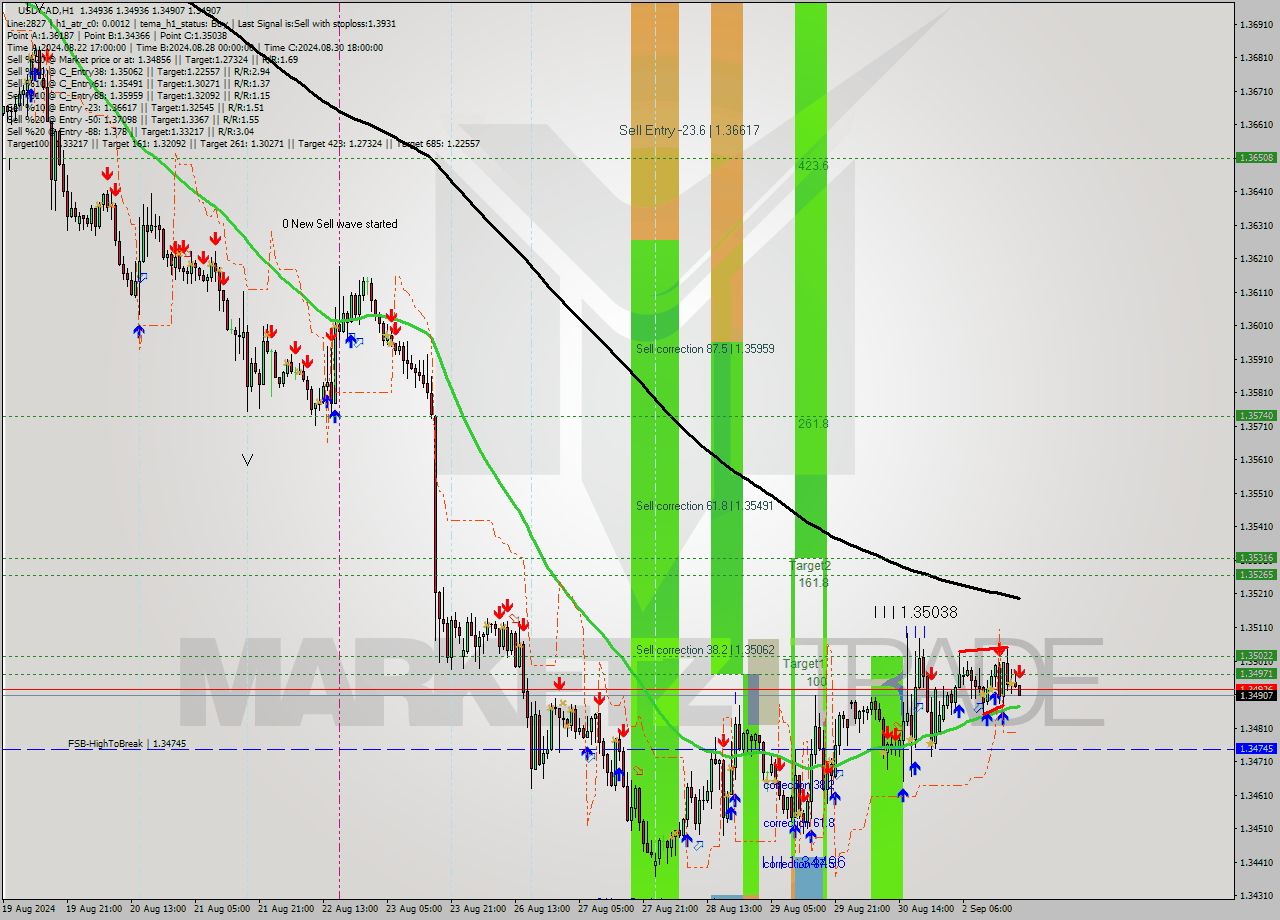Click the '| | | 1.35038' point C label
The height and width of the screenshot is (920, 1280).
click(915, 612)
